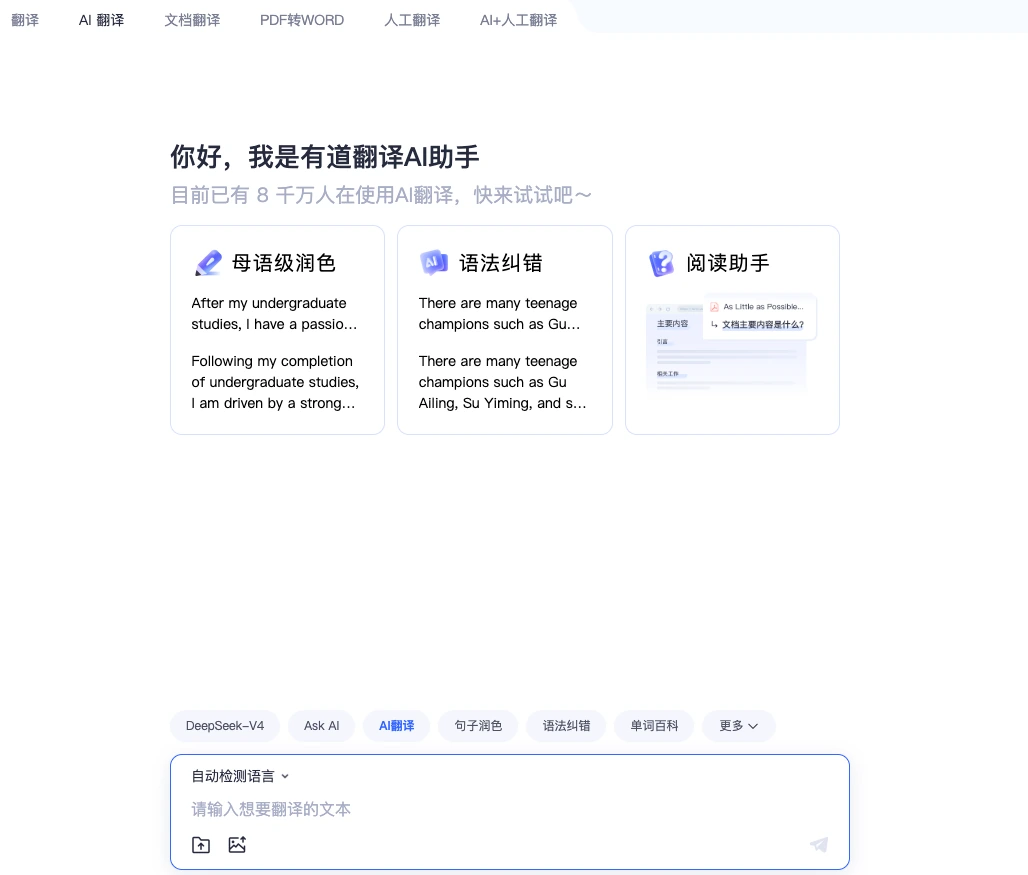Image resolution: width=1028 pixels, height=875 pixels.
Task: Click the paper plane send icon
Action: click(819, 844)
